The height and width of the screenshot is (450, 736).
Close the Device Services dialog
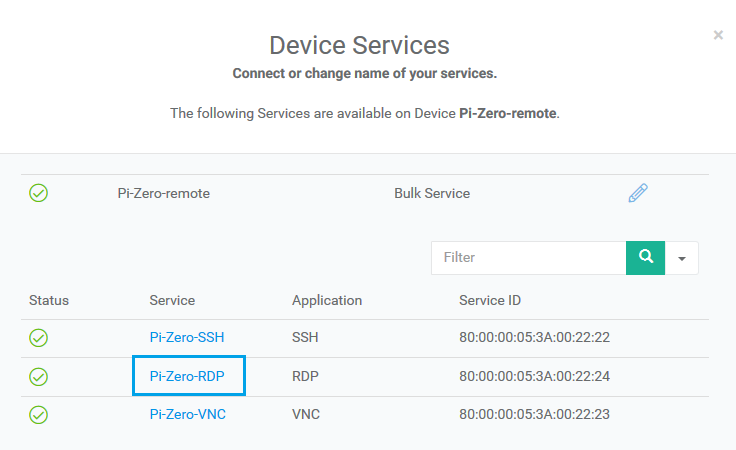718,35
